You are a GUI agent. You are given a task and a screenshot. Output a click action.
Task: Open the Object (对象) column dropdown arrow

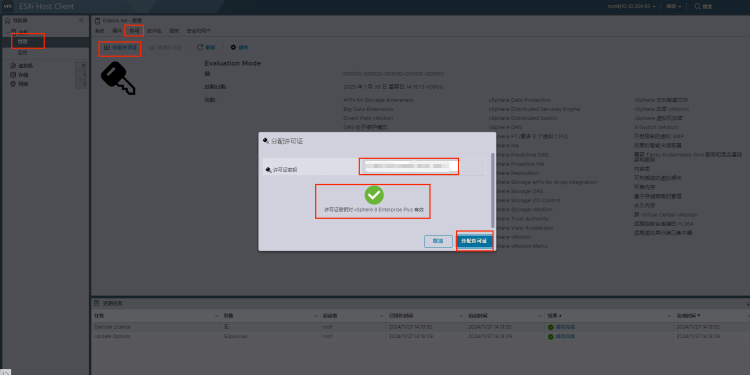316,316
